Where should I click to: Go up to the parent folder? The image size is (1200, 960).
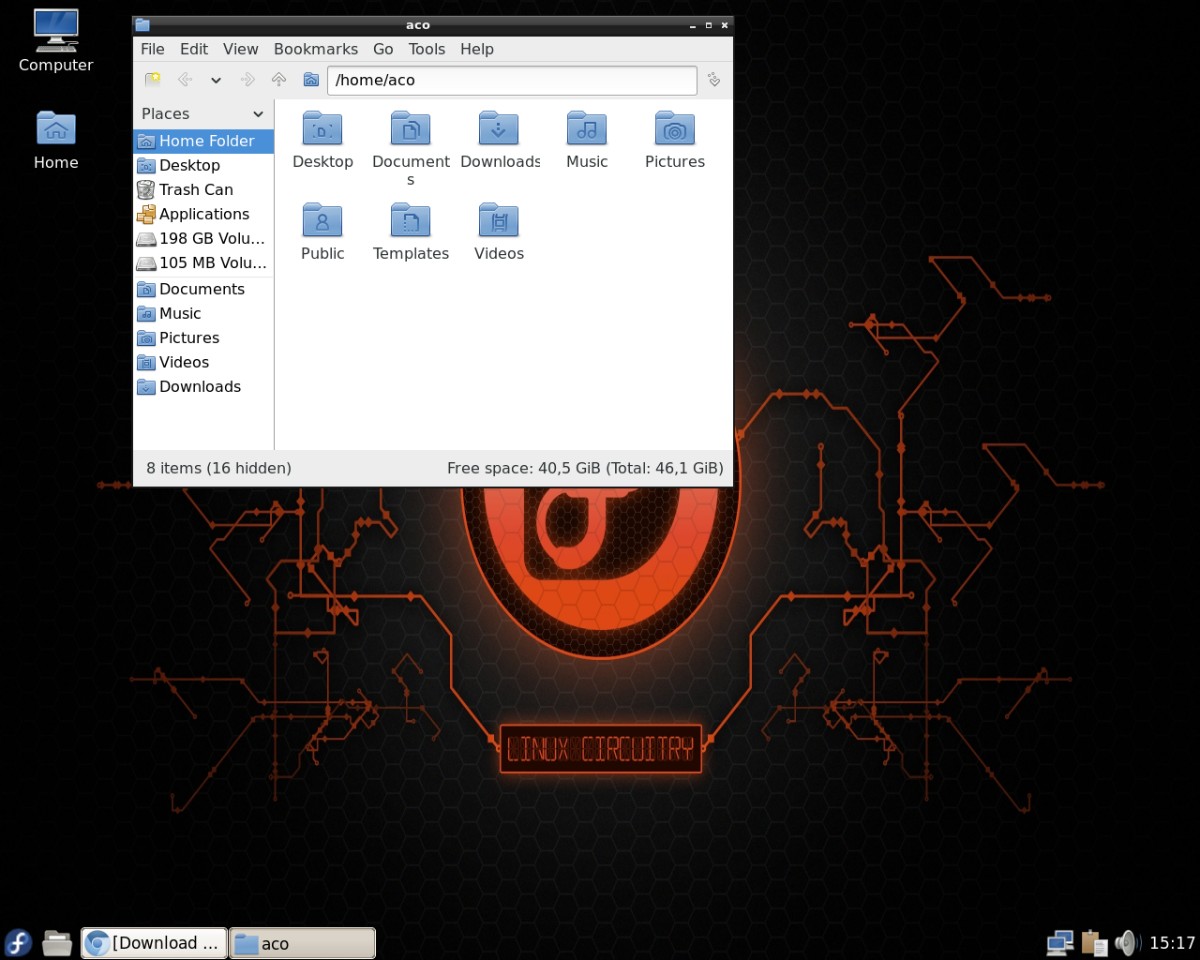pos(279,80)
